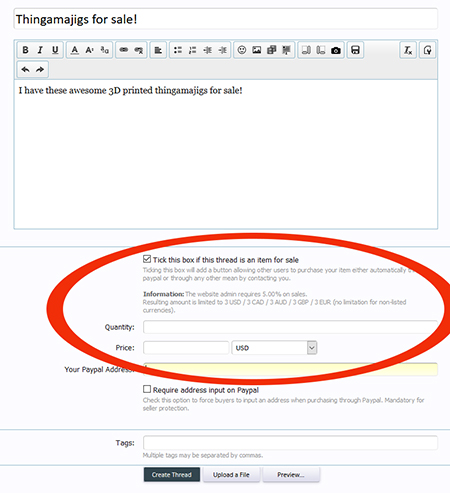Open the Preview... button
Image resolution: width=450 pixels, height=493 pixels.
click(291, 475)
